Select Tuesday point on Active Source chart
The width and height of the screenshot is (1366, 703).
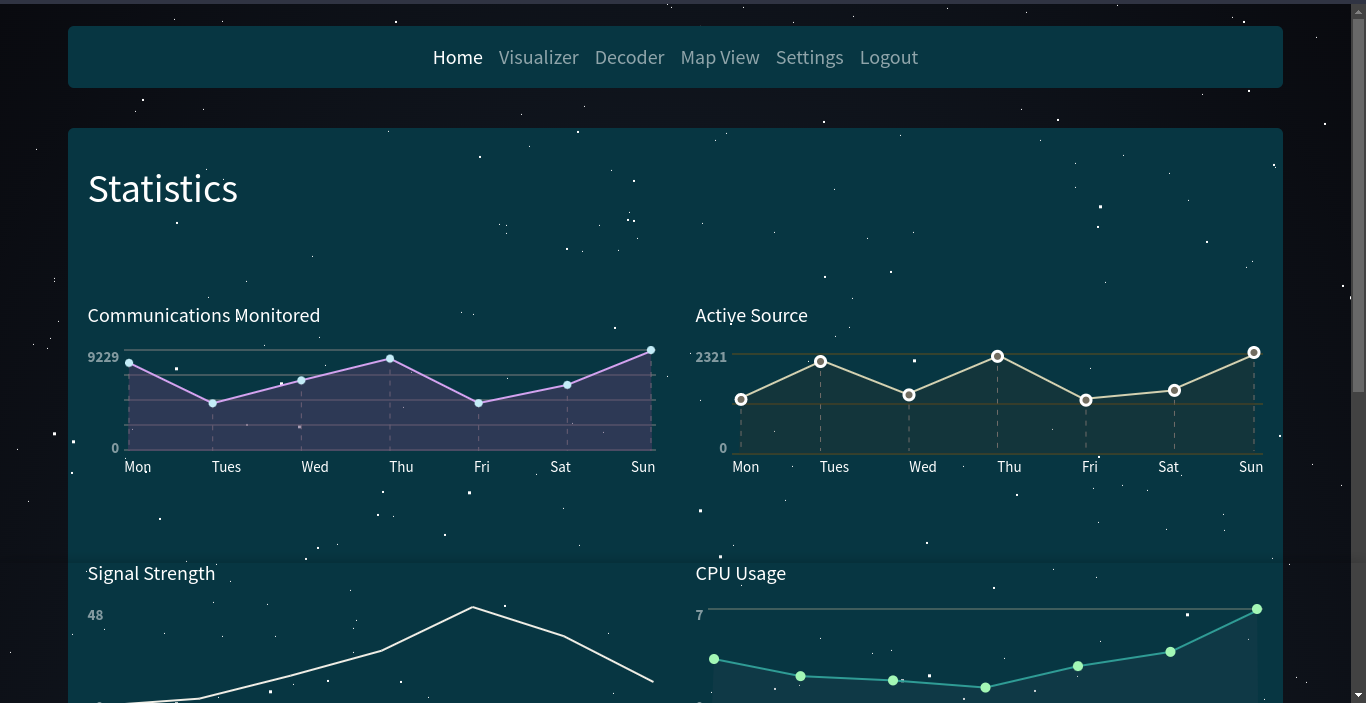pyautogui.click(x=821, y=361)
